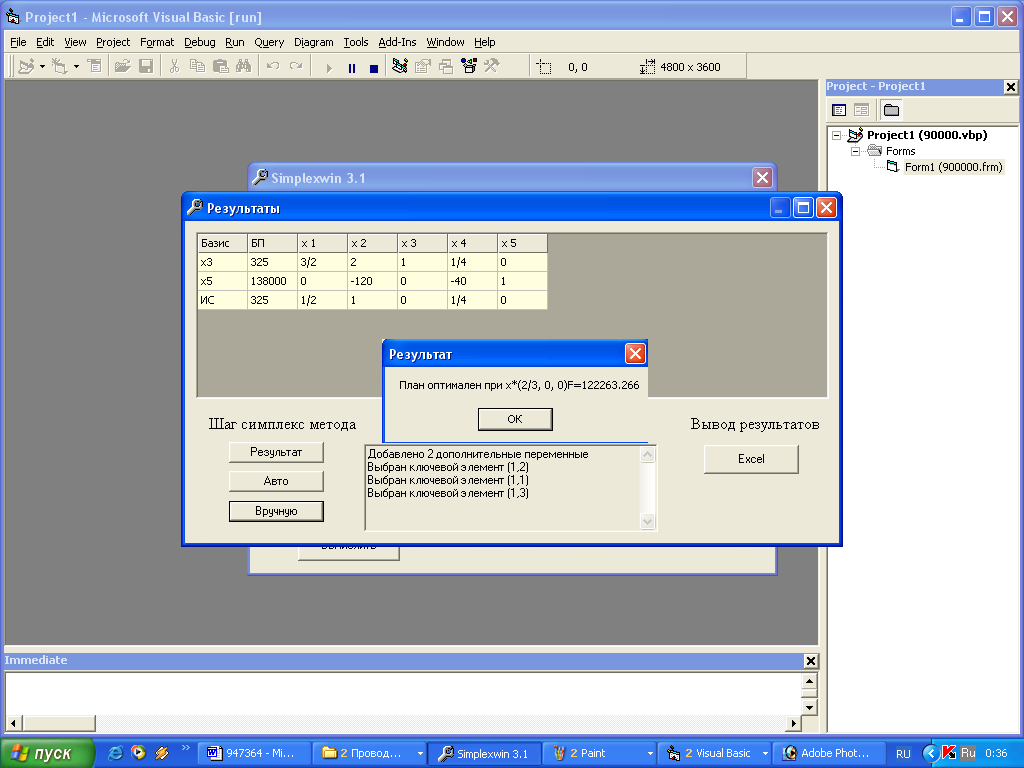Open the Properties Window toolbar icon

423,67
